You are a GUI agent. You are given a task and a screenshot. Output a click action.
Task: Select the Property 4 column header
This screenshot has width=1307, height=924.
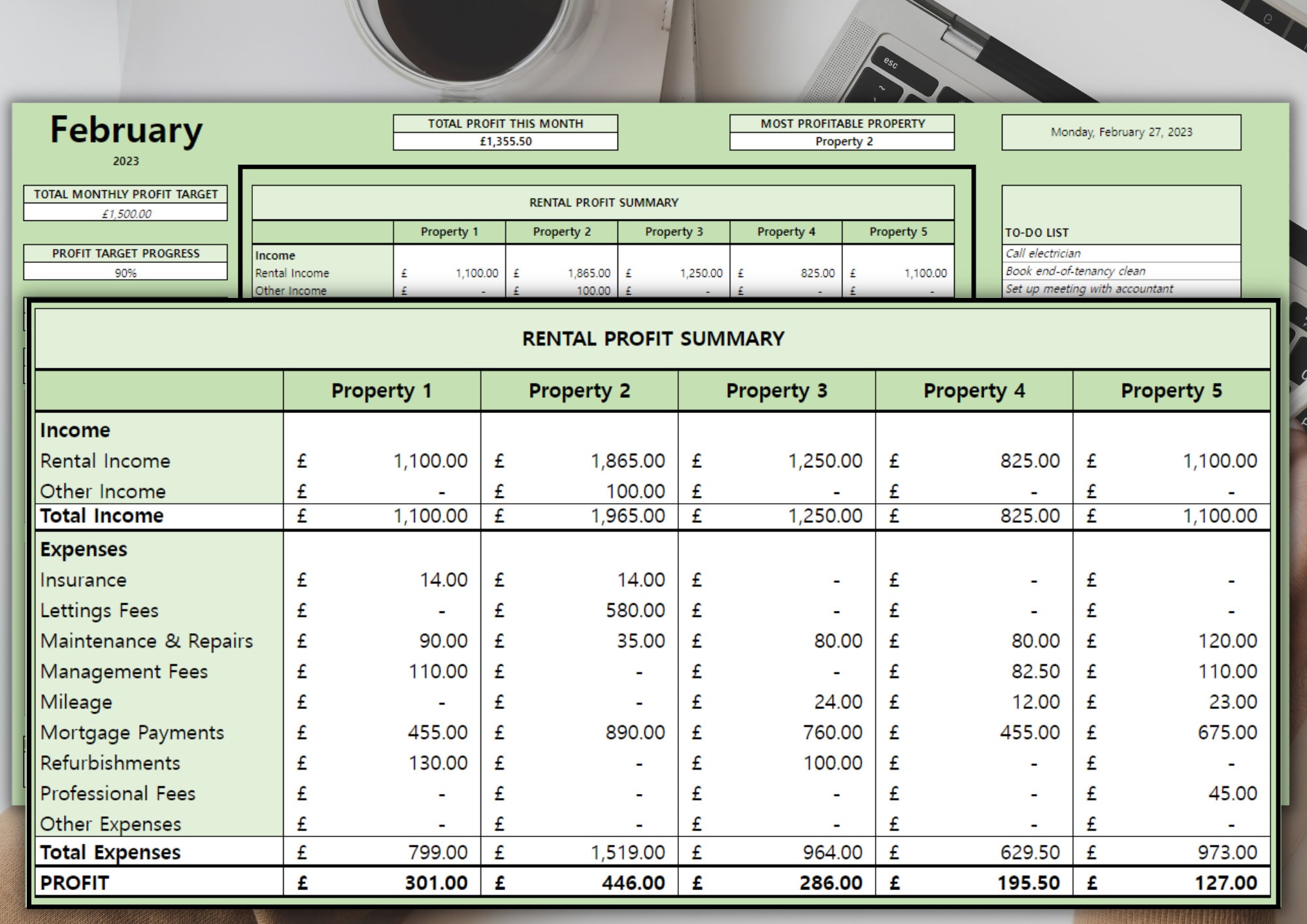pyautogui.click(x=974, y=389)
